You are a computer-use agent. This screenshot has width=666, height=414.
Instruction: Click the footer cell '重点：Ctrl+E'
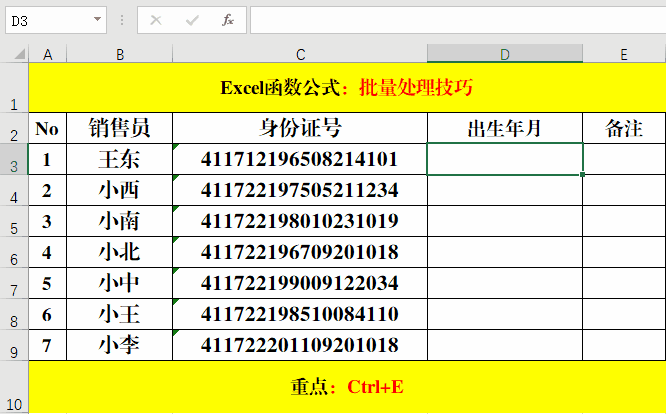(x=347, y=387)
